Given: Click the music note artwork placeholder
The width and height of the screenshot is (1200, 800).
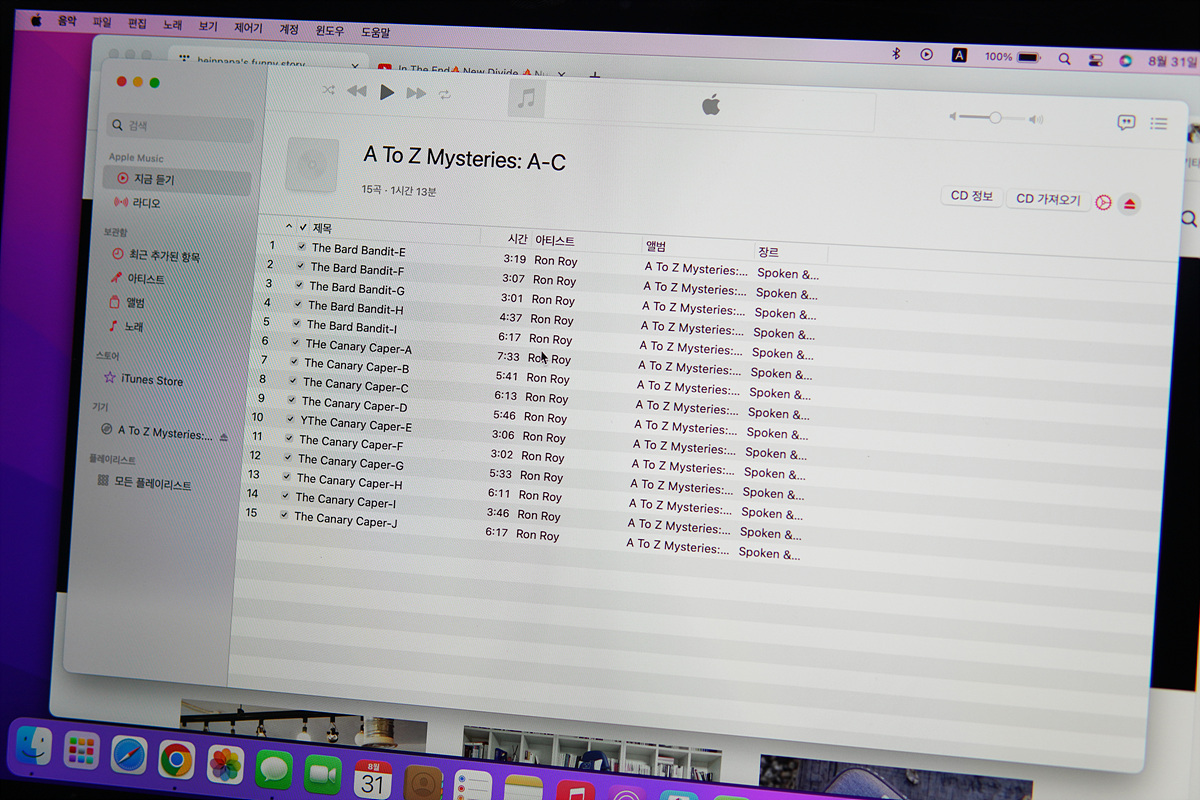Looking at the screenshot, I should [527, 99].
